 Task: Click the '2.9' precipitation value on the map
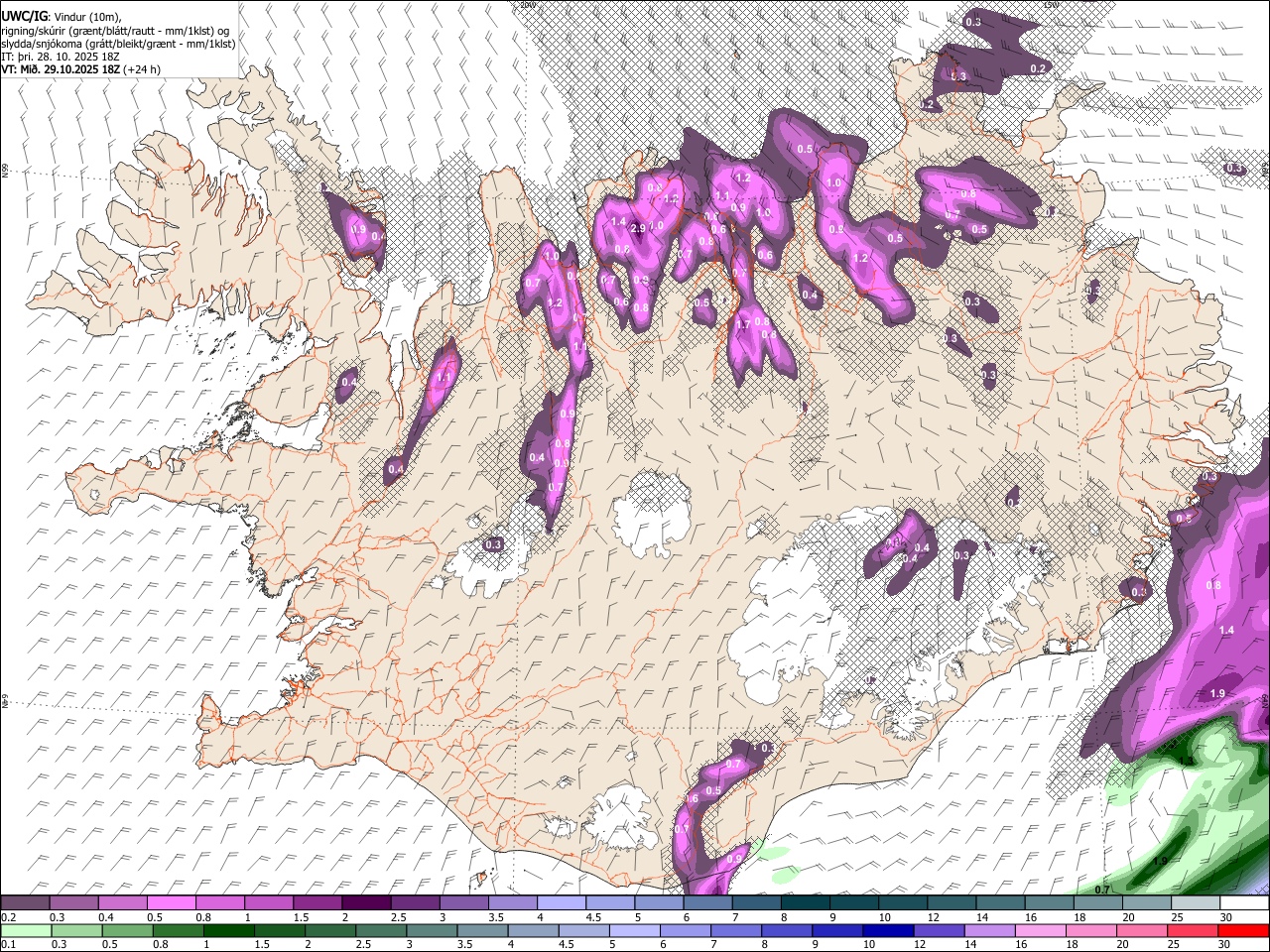(638, 228)
